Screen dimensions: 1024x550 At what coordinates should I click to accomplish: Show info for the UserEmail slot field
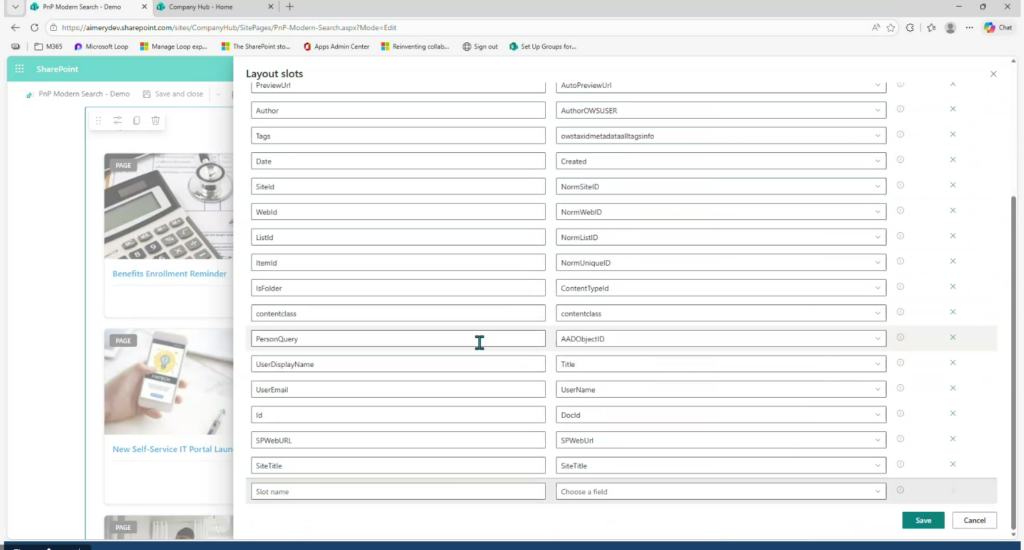point(900,389)
